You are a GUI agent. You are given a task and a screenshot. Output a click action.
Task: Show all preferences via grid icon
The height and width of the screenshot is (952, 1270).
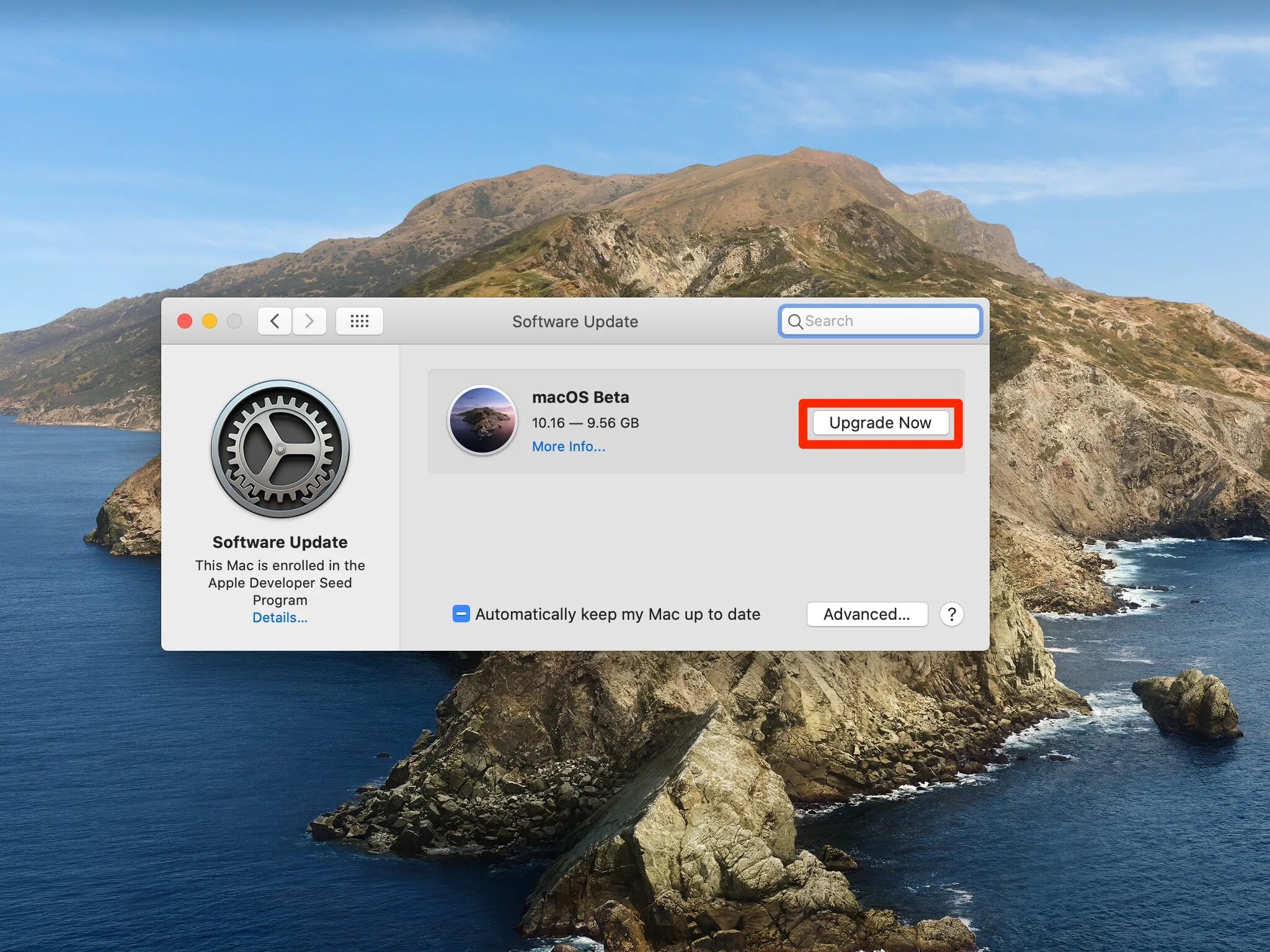point(359,321)
